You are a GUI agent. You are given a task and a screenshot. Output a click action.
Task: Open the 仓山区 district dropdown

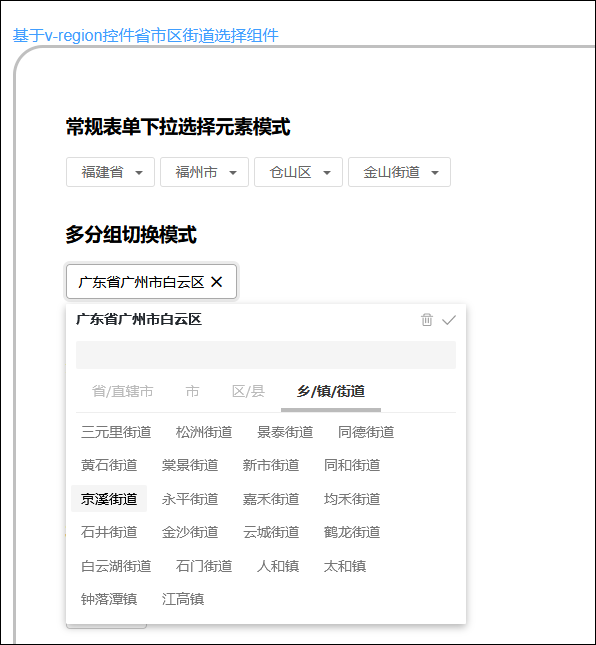coord(298,172)
